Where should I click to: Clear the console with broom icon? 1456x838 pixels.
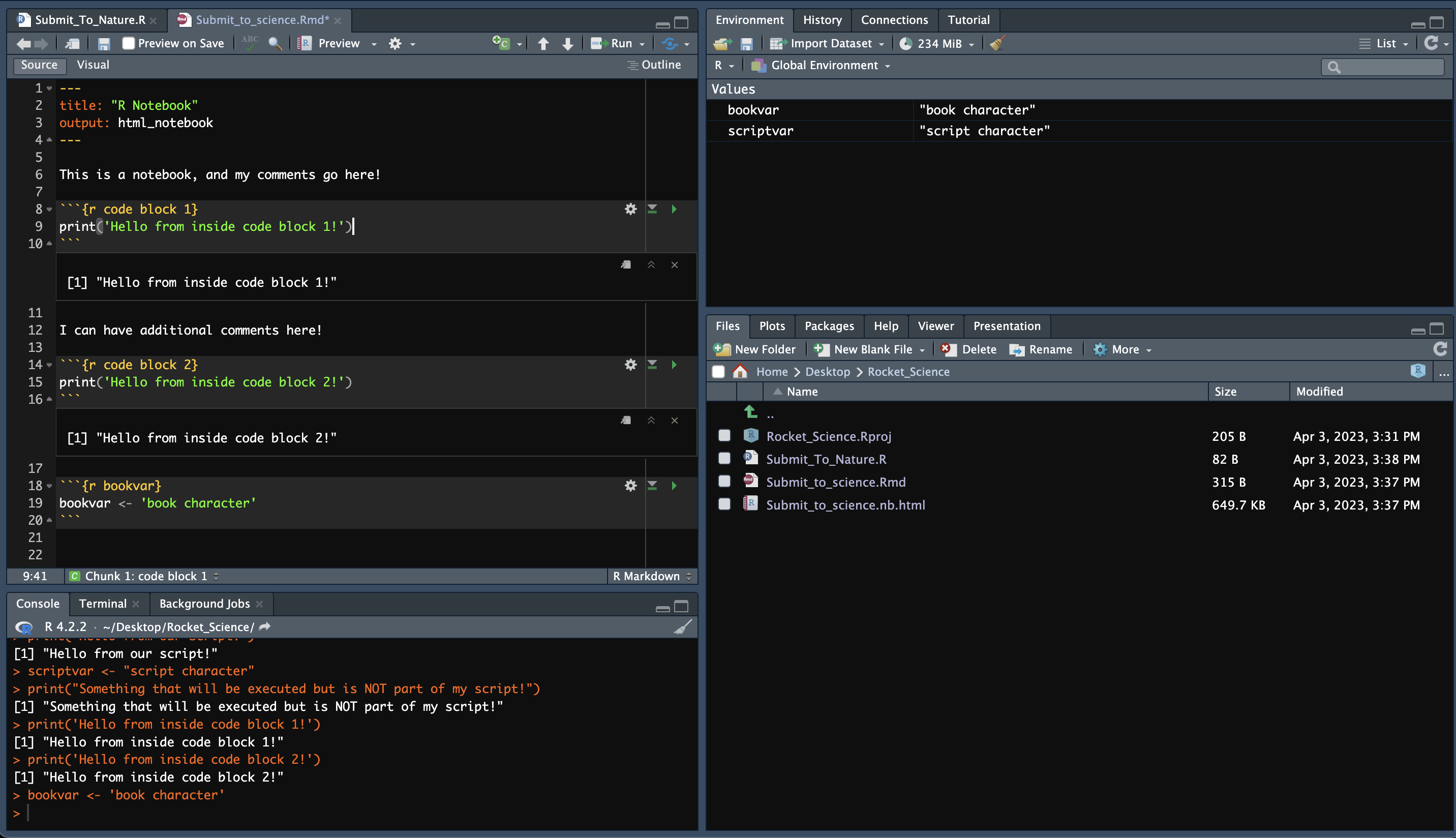(x=682, y=627)
